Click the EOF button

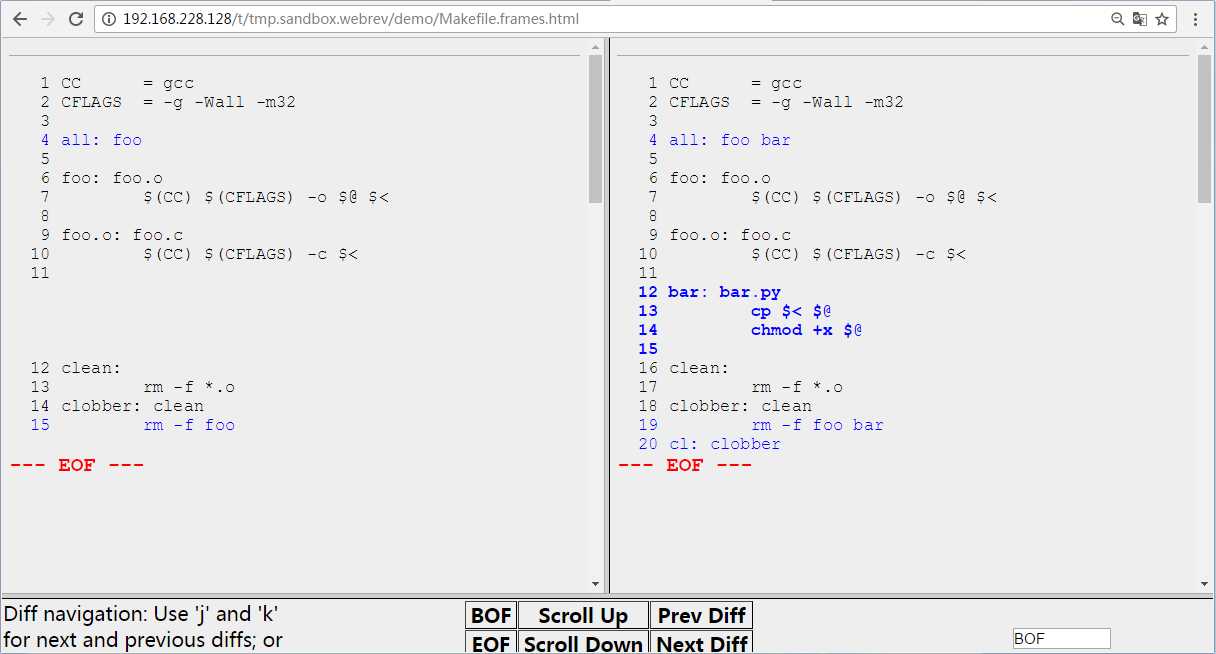491,643
